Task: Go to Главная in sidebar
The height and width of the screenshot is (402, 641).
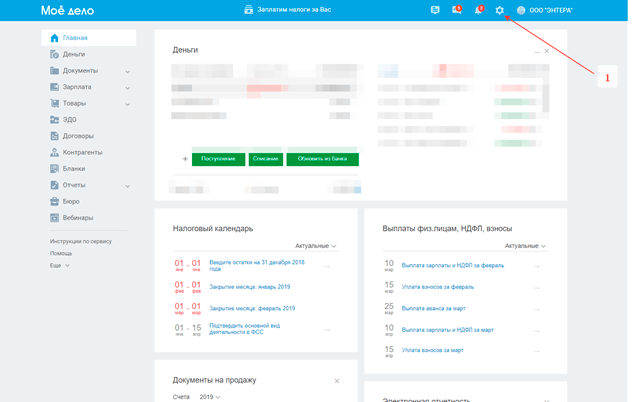Action: 75,38
